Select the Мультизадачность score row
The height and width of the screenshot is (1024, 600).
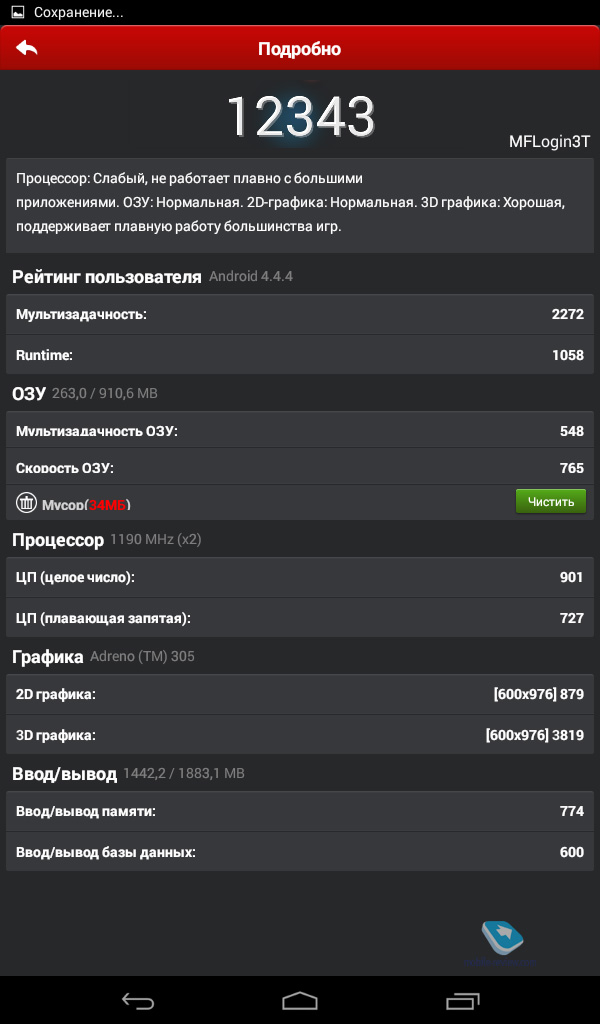[x=300, y=314]
